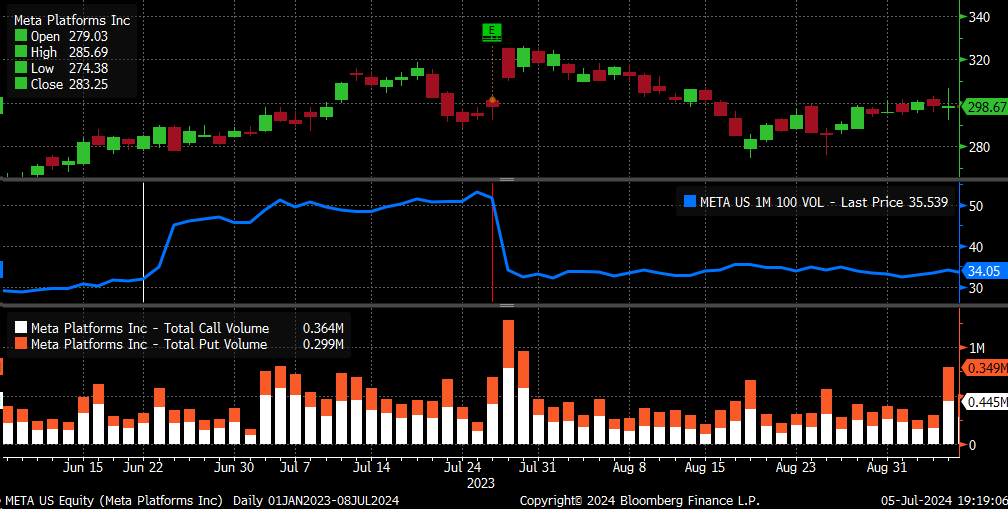Click the 34.05 volatility value tag

coord(984,271)
